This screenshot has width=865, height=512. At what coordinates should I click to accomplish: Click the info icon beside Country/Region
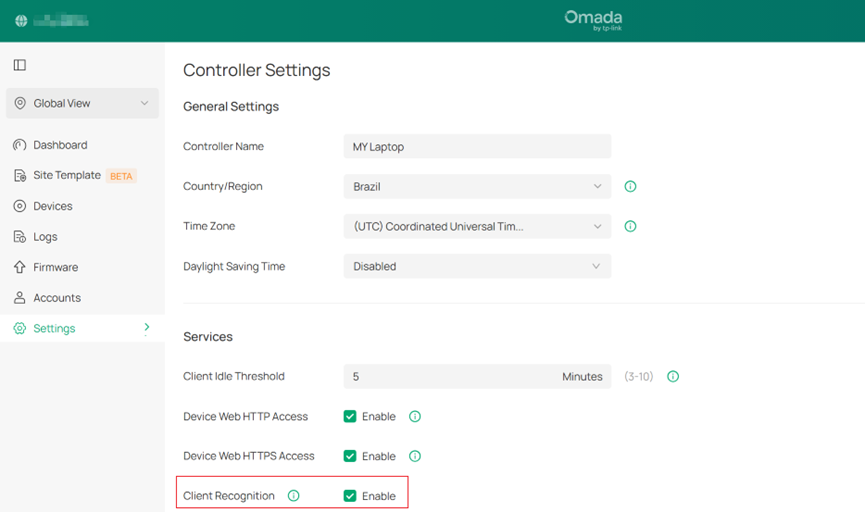point(630,187)
